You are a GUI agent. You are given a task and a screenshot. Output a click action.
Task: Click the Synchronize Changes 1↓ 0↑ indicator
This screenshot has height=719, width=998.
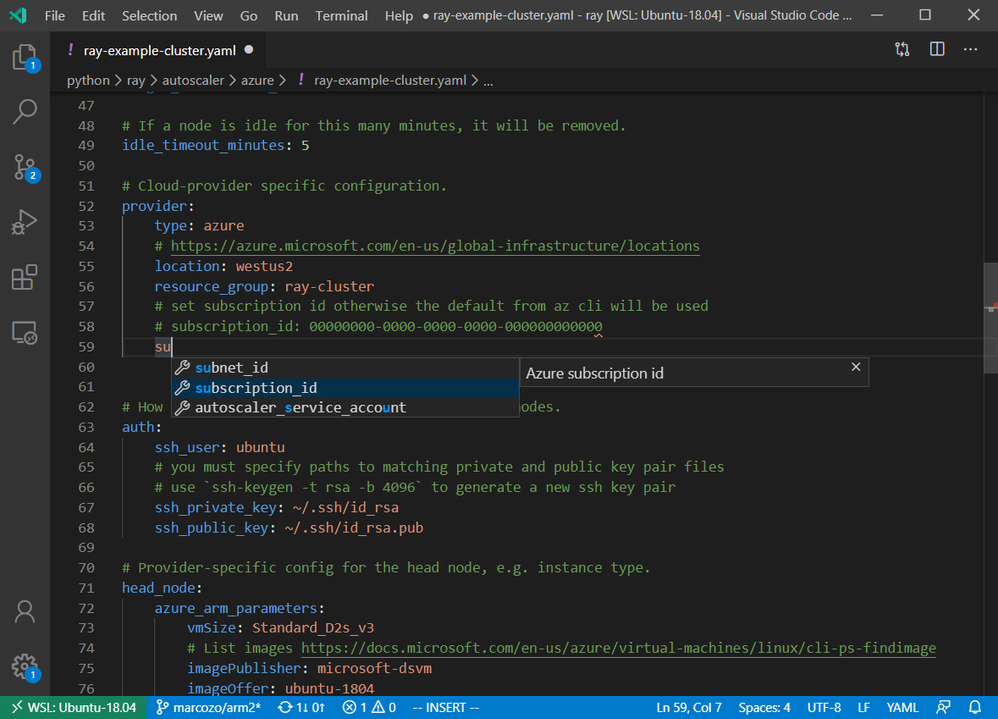302,708
